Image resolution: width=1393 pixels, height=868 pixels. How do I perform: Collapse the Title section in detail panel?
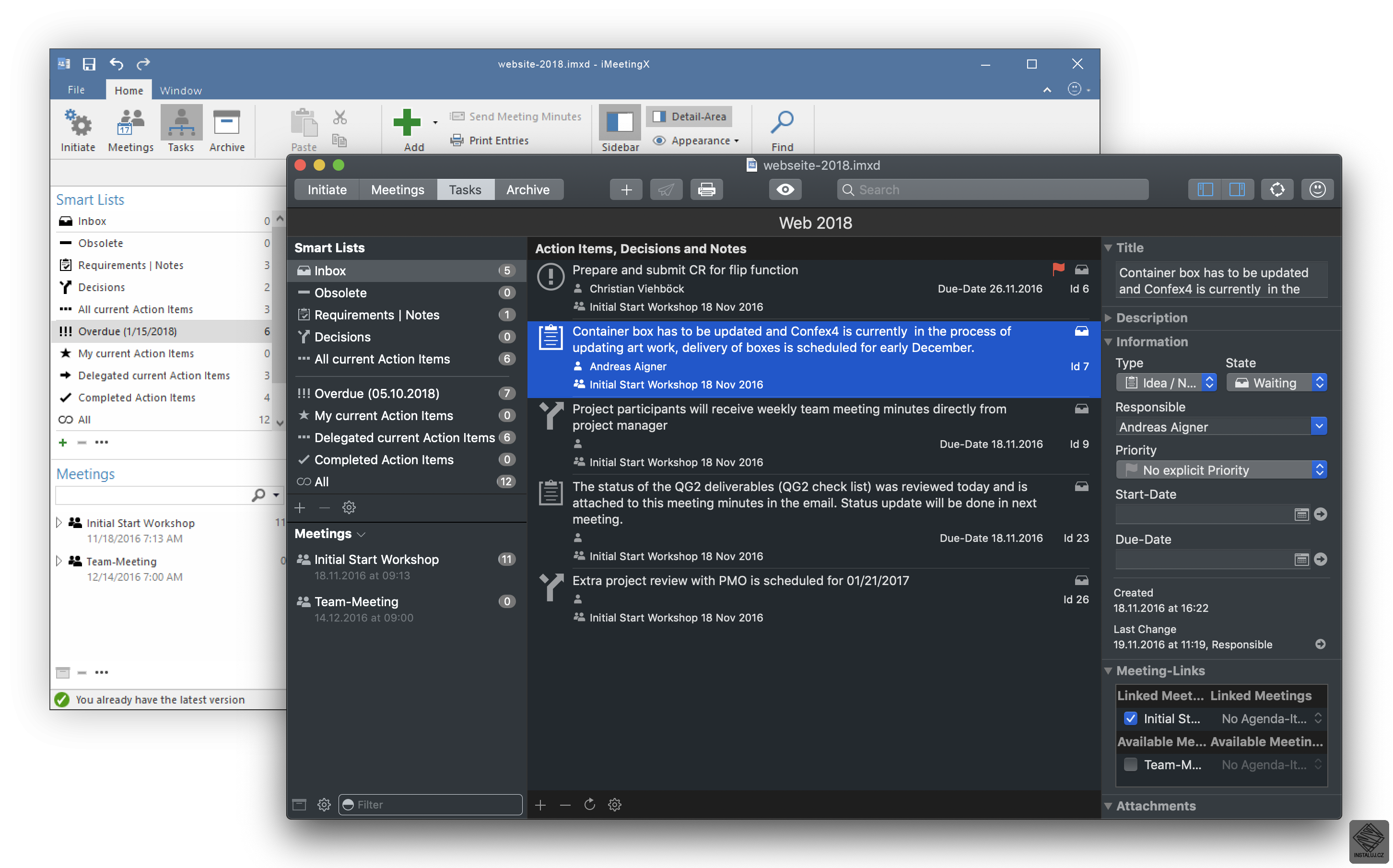point(1108,247)
